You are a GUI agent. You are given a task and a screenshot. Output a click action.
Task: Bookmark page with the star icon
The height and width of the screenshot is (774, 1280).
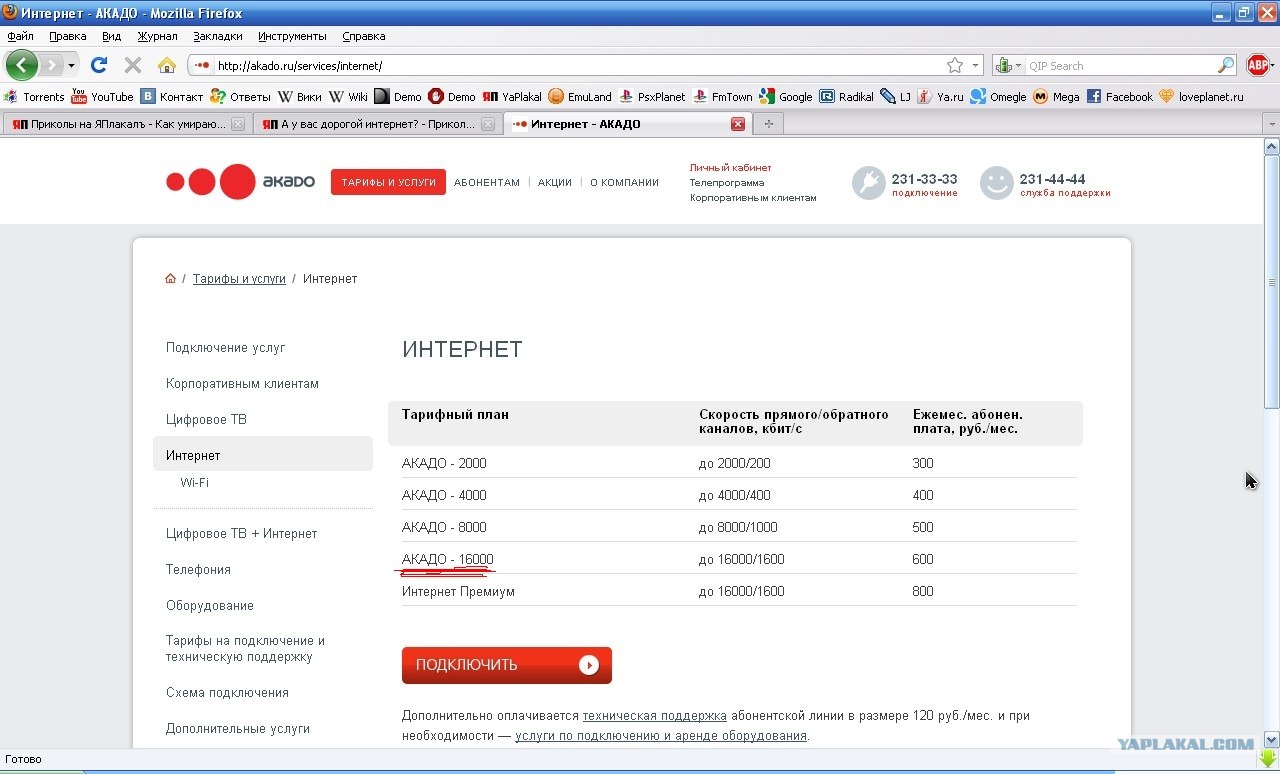pos(955,65)
